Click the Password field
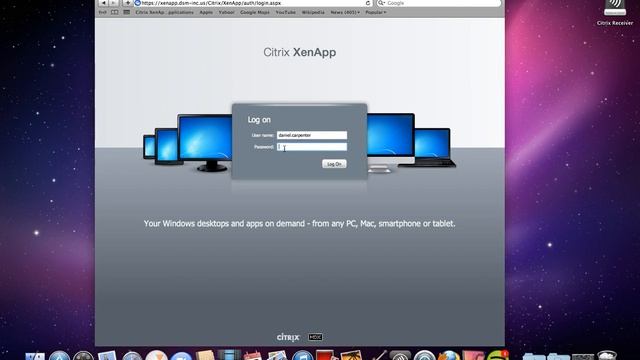This screenshot has height=360, width=640. tap(312, 147)
